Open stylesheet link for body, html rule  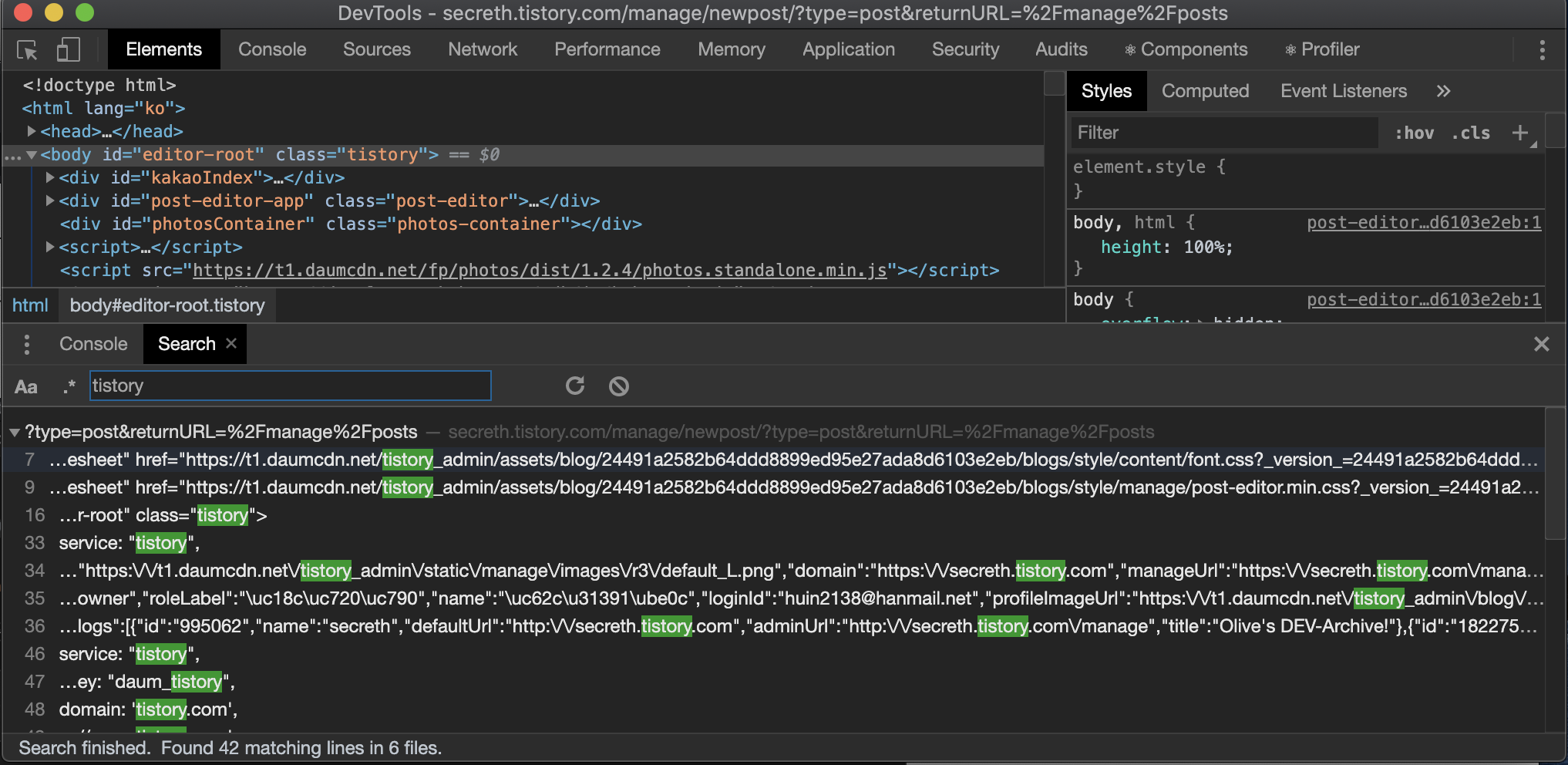coord(1424,223)
